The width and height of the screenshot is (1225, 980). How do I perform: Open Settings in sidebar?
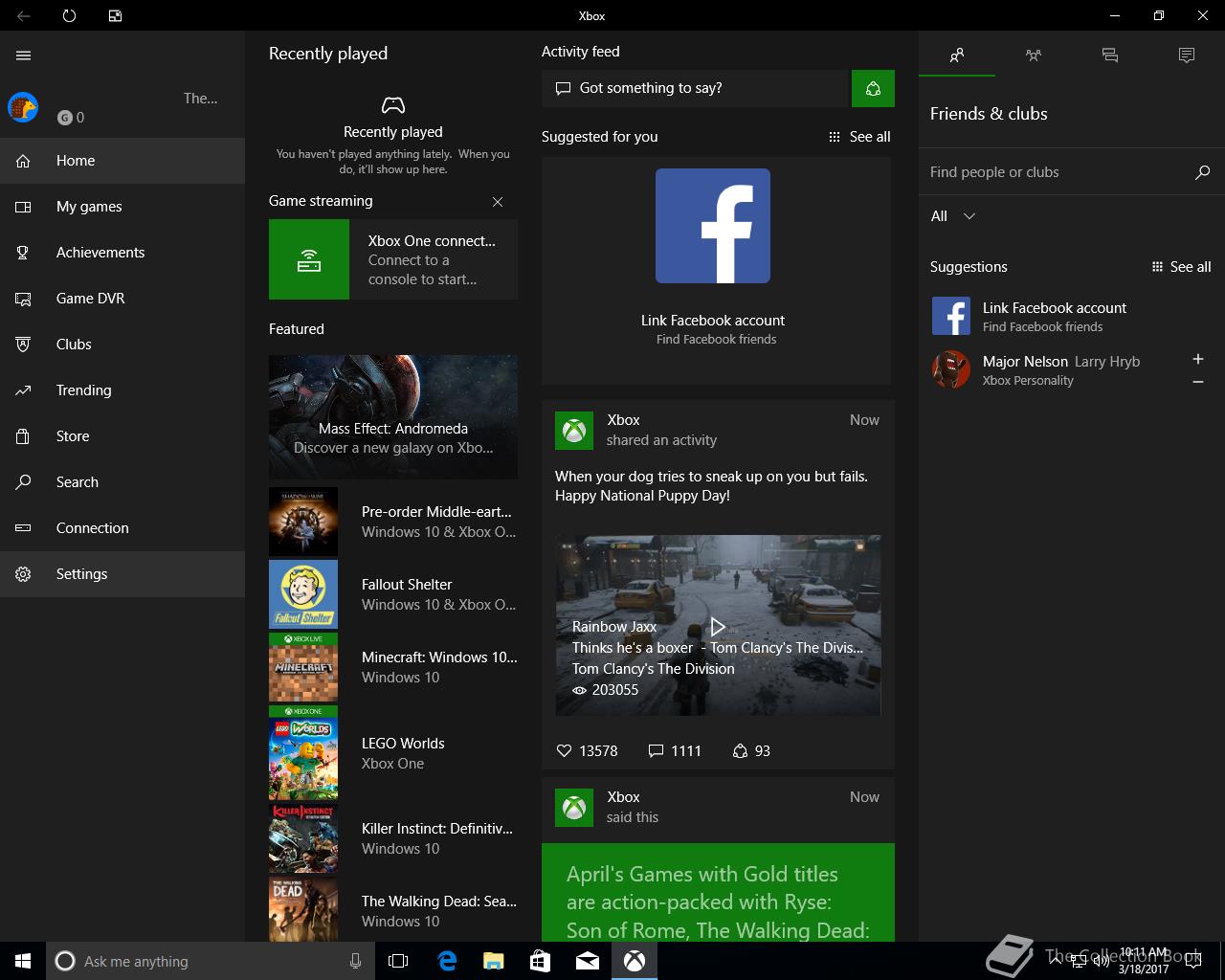tap(122, 574)
